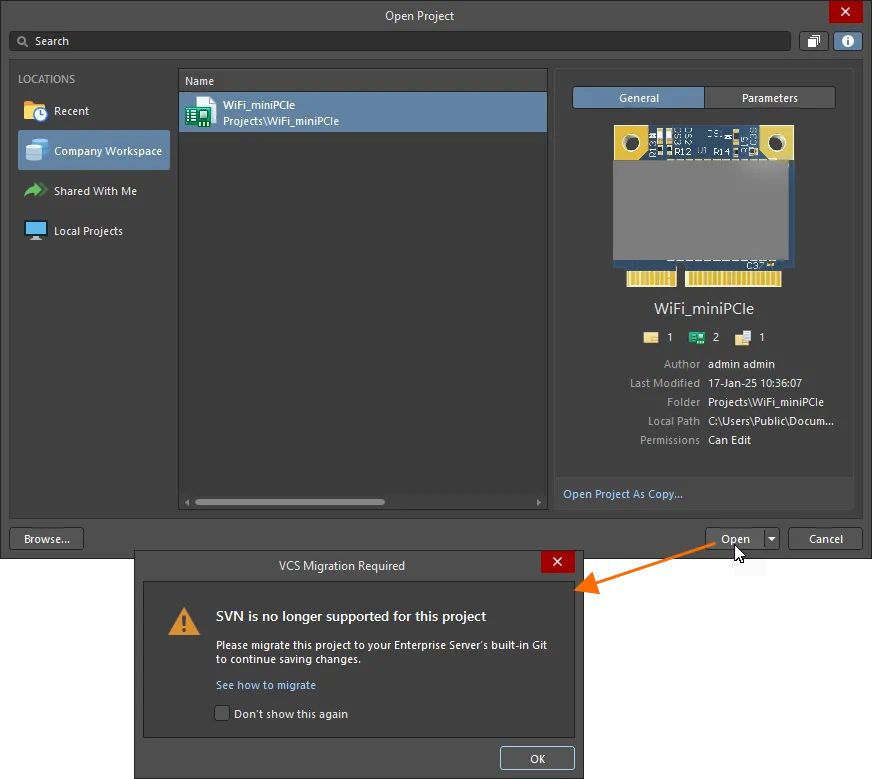Click OK in VCS Migration dialog
Screen dimensions: 872x779
click(537, 758)
